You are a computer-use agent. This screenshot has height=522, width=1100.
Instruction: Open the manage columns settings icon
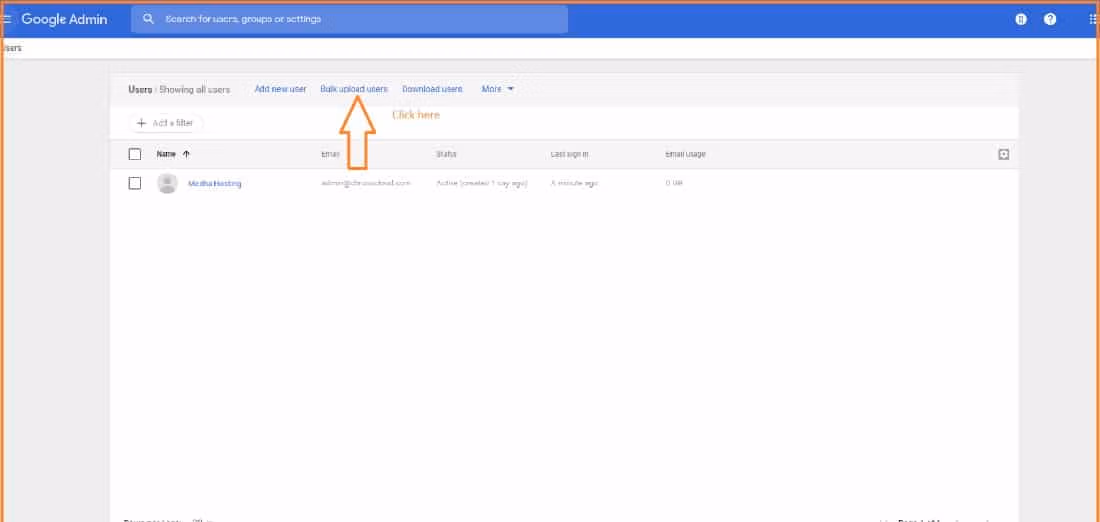click(1004, 154)
